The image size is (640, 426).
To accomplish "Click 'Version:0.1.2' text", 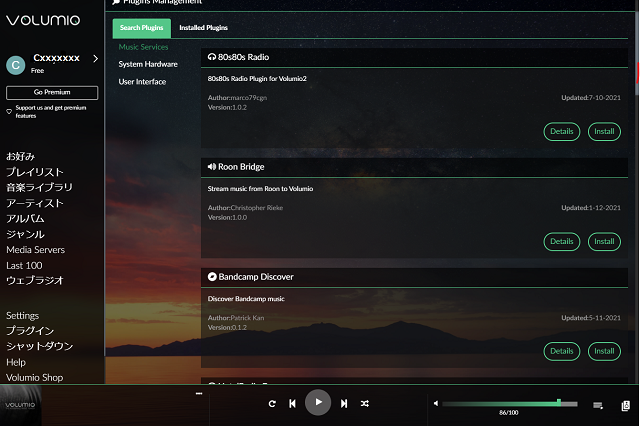I will pos(227,328).
